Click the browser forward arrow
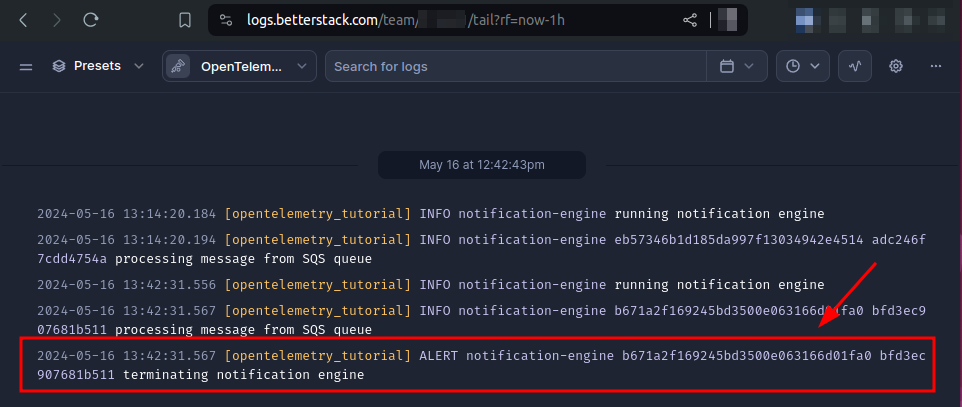 point(57,20)
